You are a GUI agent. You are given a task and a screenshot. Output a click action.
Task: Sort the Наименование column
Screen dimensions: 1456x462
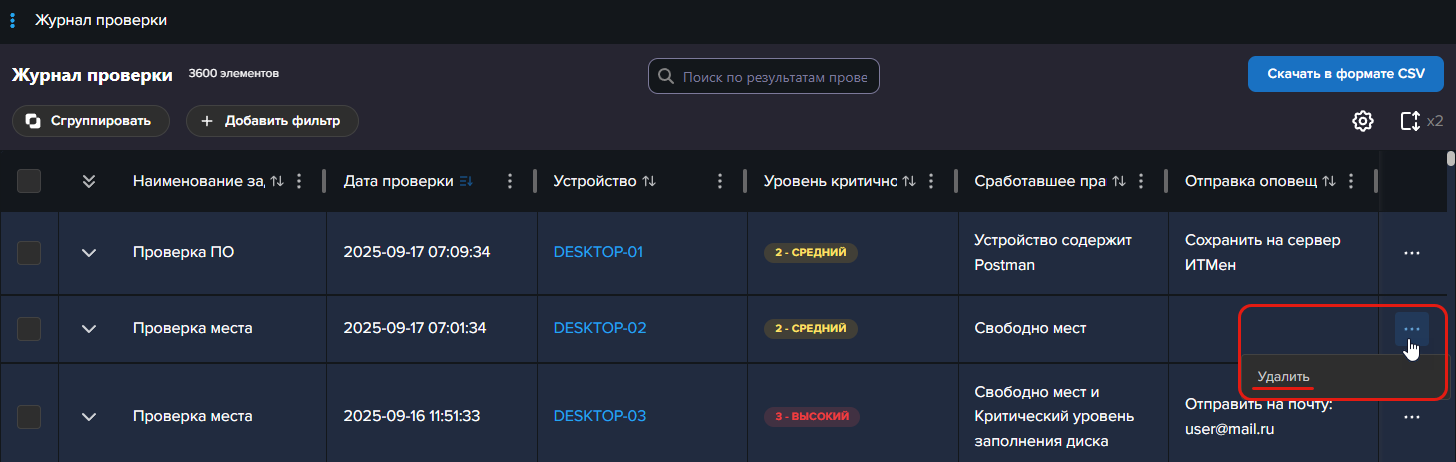(x=277, y=181)
